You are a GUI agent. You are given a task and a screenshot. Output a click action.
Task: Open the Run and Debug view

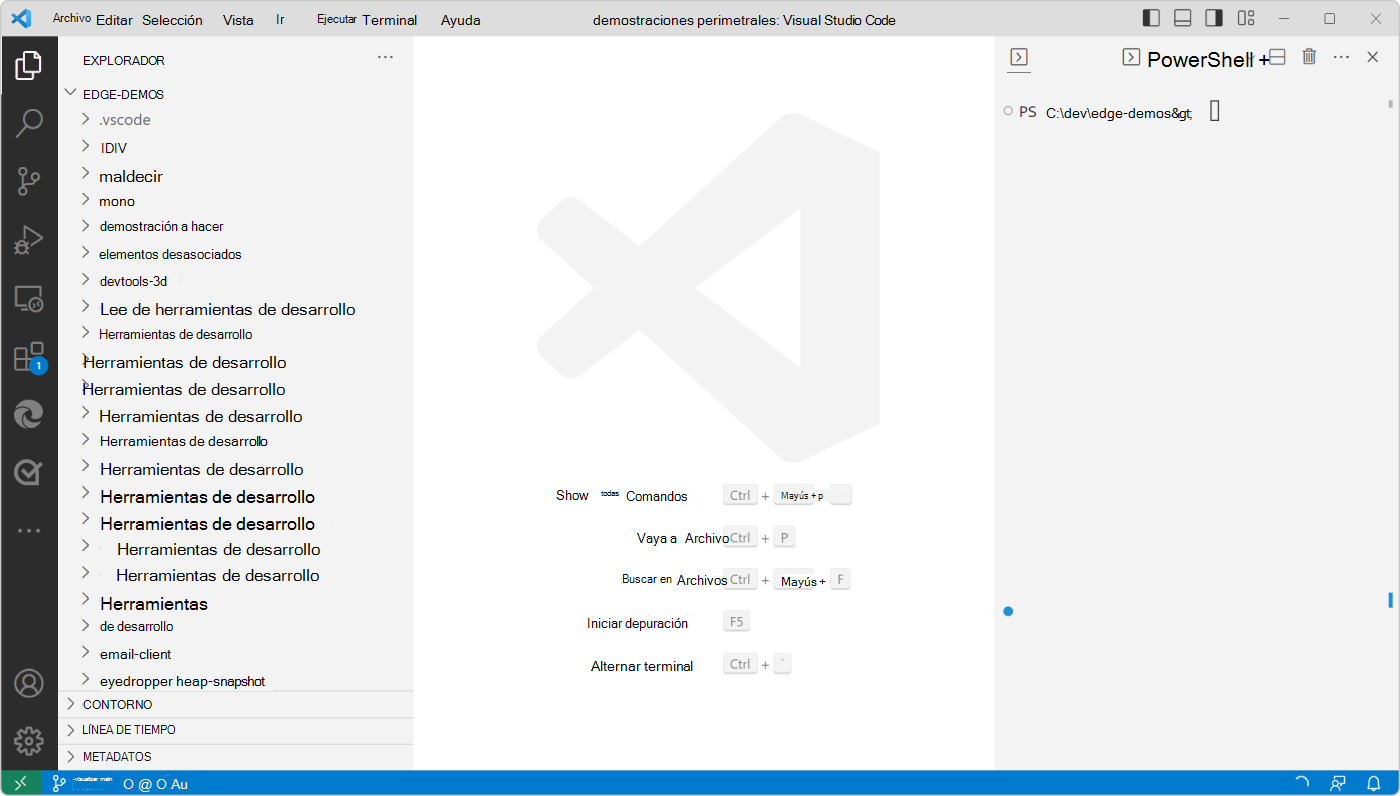coord(29,239)
